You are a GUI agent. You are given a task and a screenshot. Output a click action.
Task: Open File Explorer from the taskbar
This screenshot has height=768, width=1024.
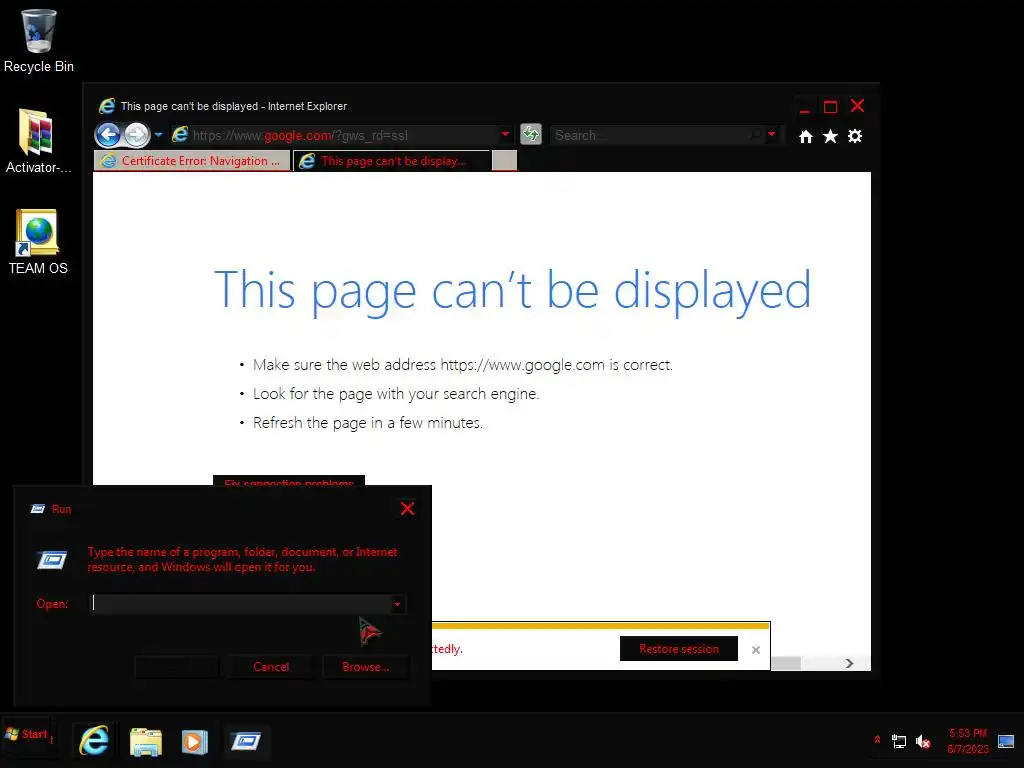click(146, 741)
